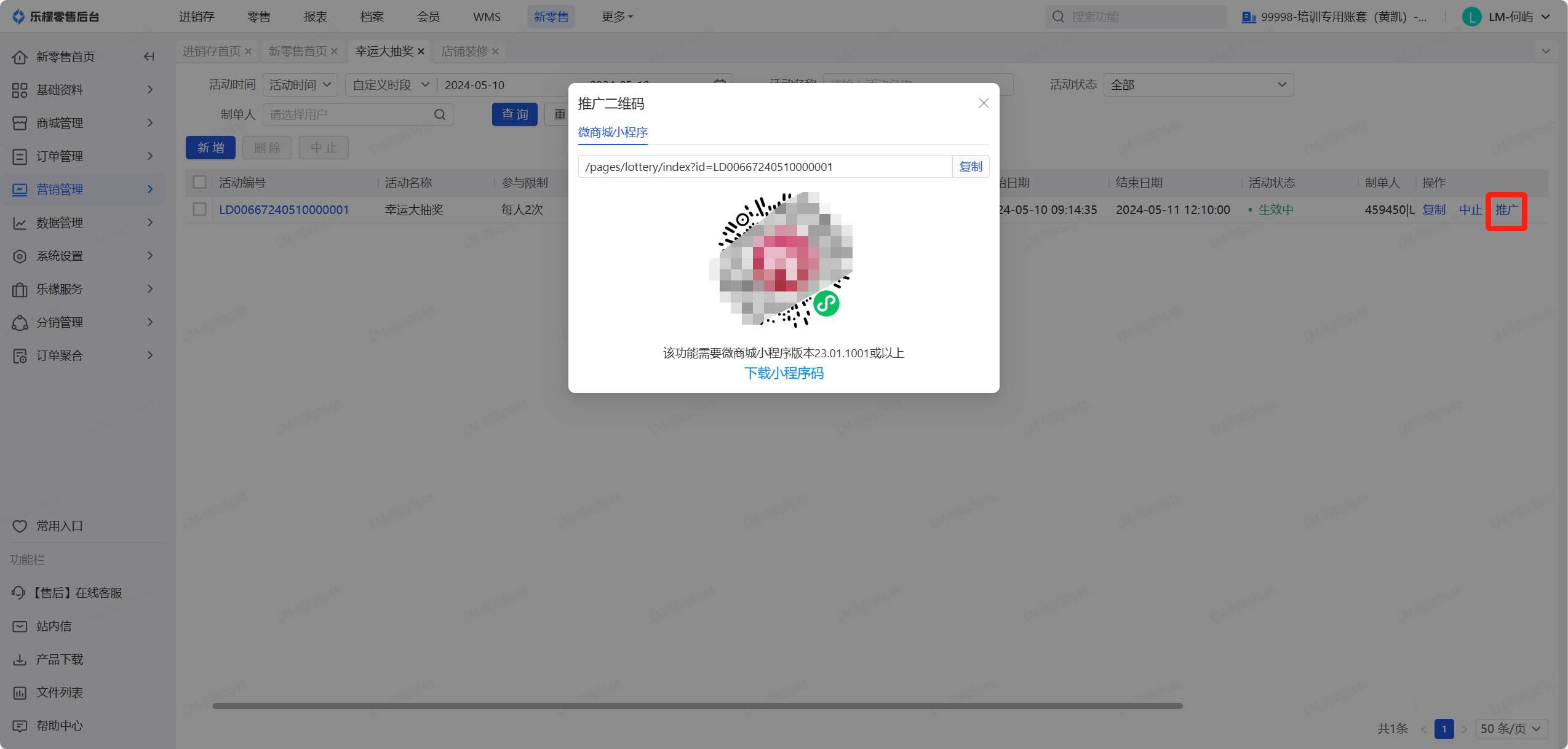The width and height of the screenshot is (1568, 749).
Task: Click the 下载小程序码 link
Action: pos(784,373)
